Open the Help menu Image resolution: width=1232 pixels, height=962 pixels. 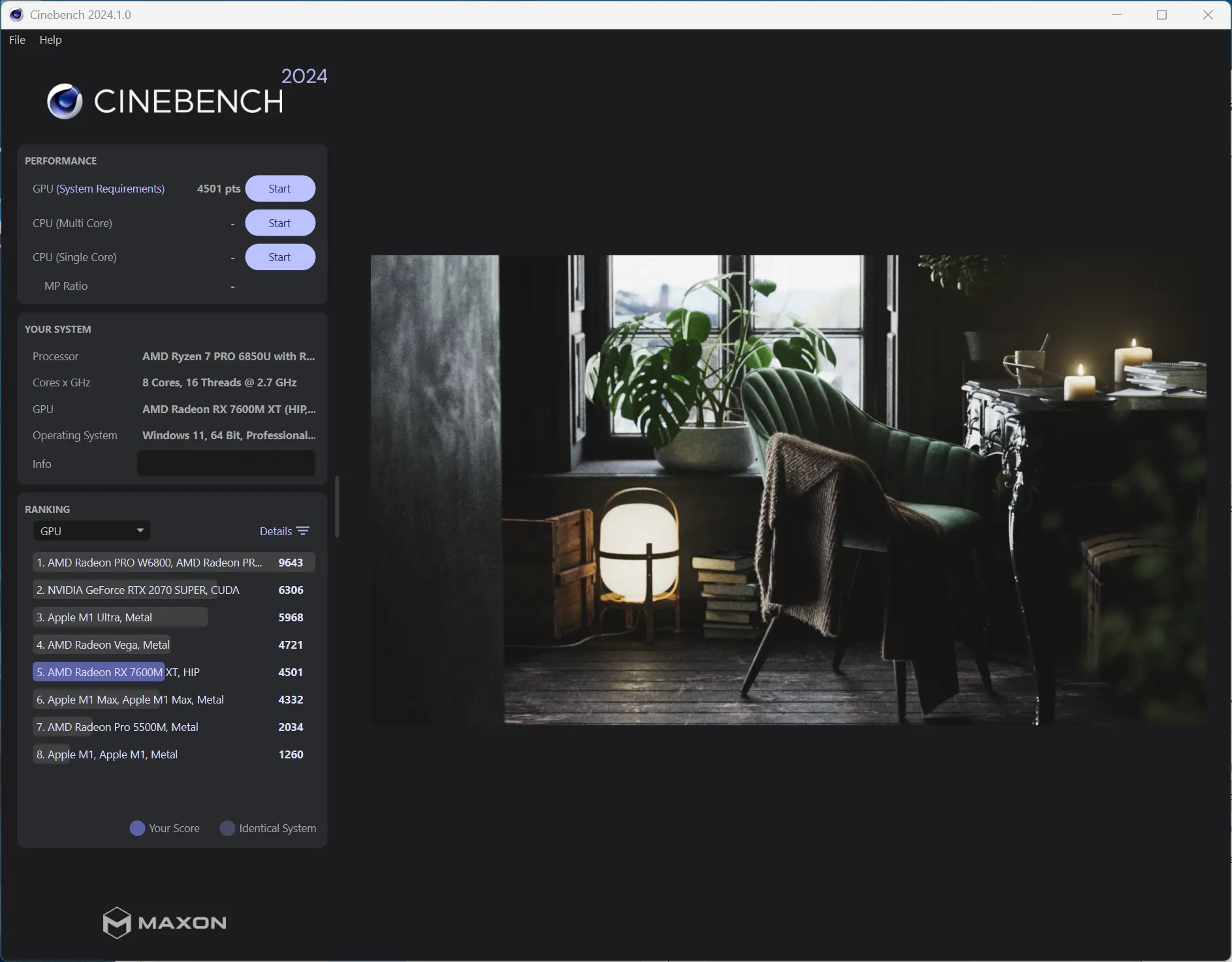point(50,40)
